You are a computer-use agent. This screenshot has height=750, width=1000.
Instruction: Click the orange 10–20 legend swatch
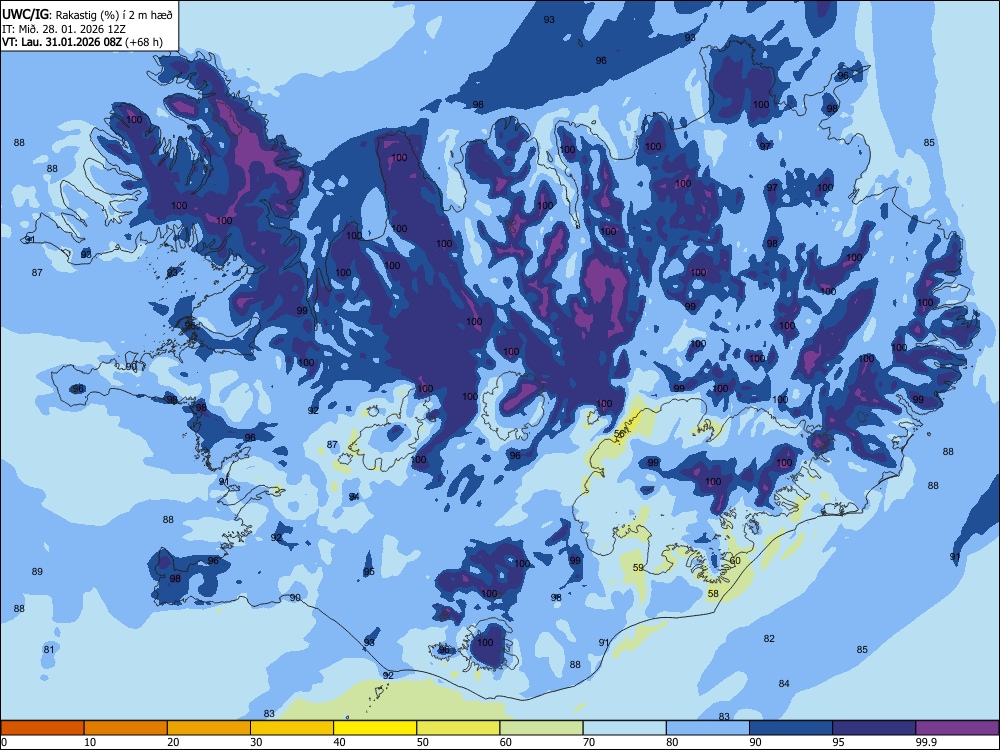(x=126, y=728)
